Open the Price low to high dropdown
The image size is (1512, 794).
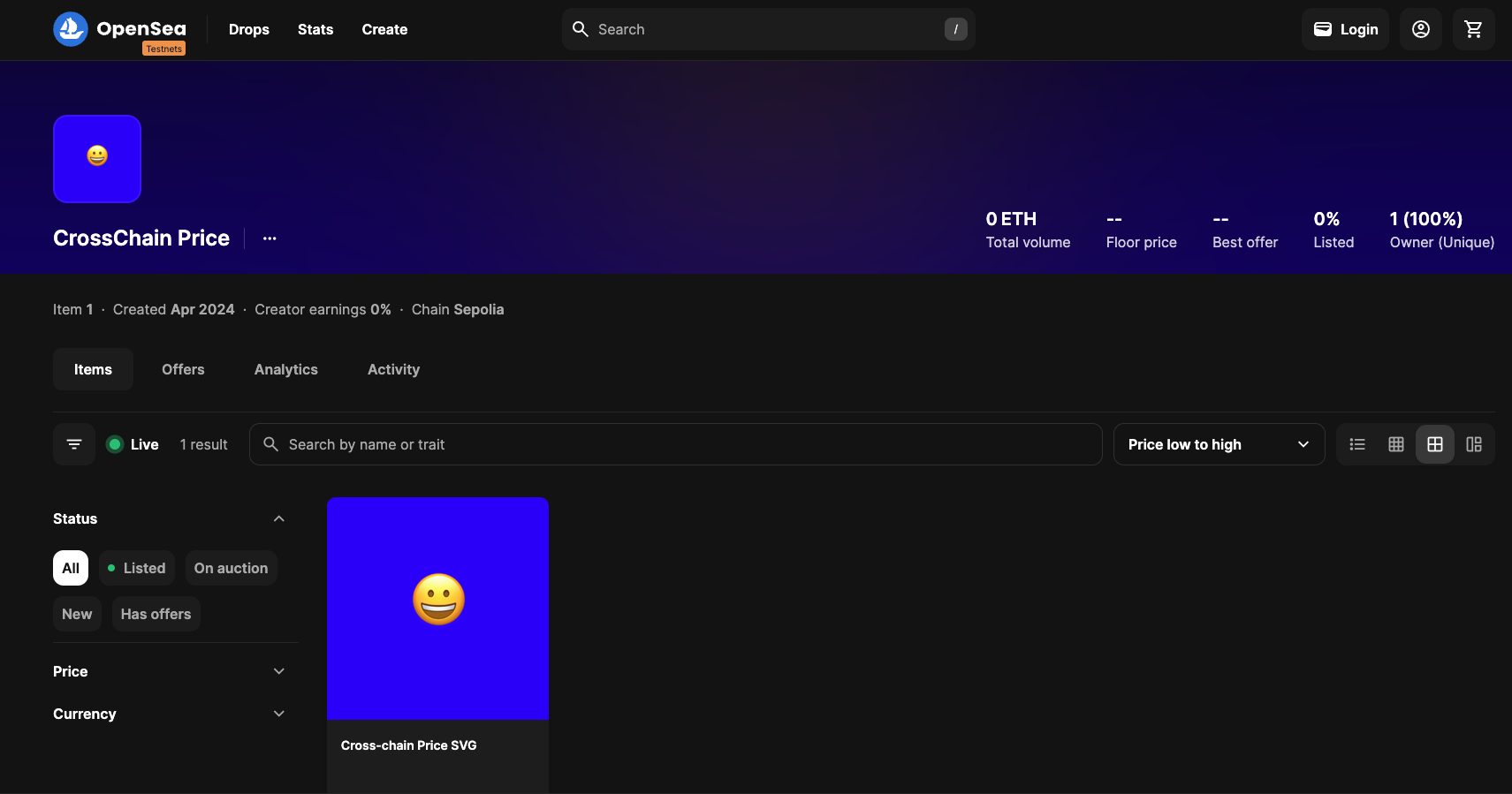pos(1218,444)
